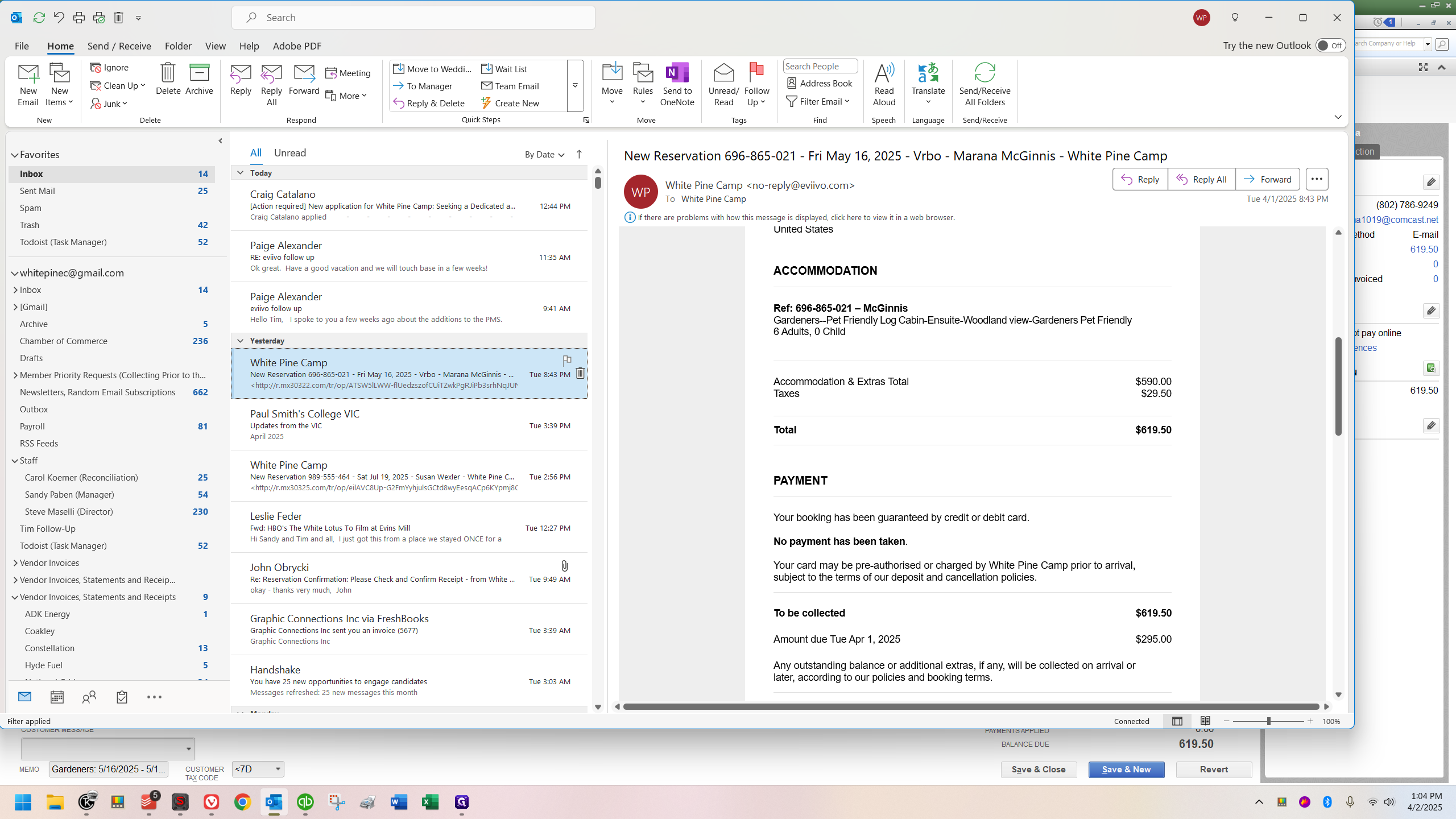This screenshot has height=819, width=1456.
Task: Collapse the ribbon with bottom-right chevron
Action: point(1338,117)
